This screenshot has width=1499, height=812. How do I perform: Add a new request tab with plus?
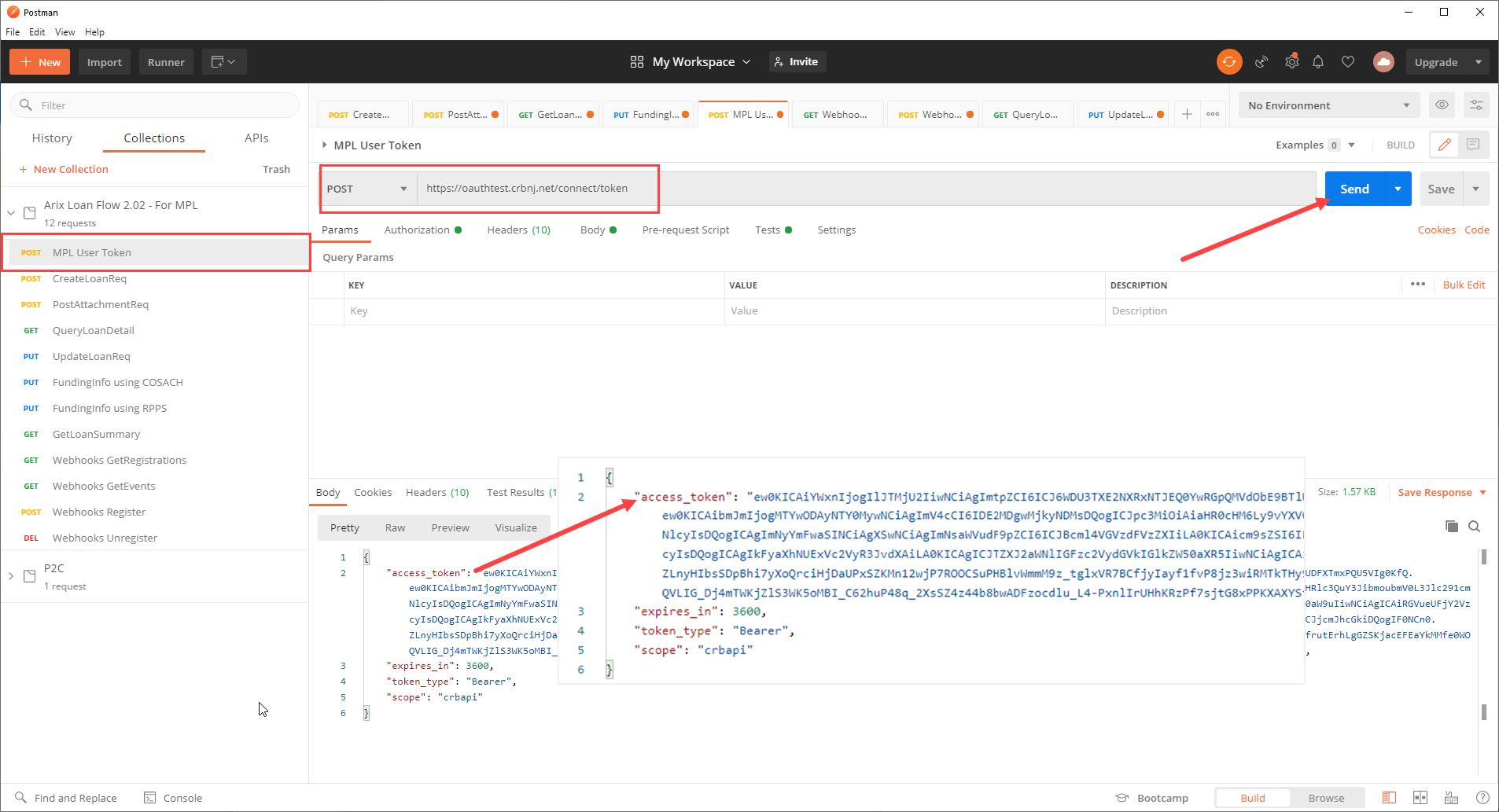[x=1187, y=114]
